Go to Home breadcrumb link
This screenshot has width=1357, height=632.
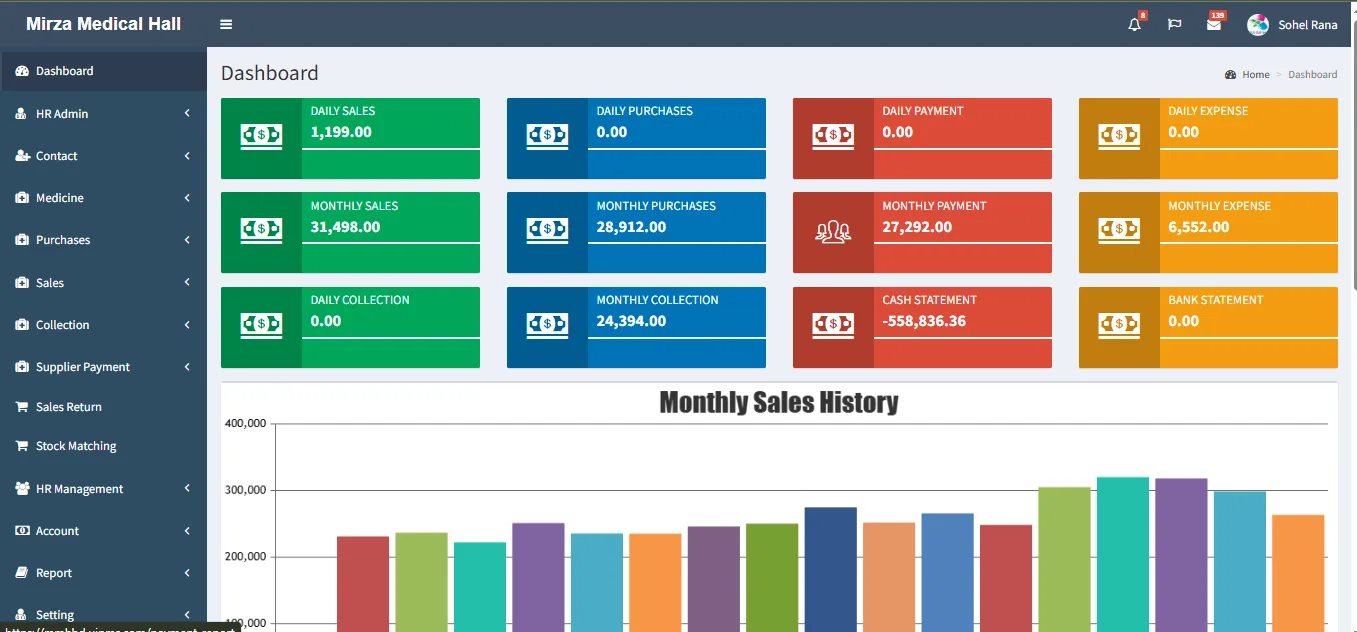point(1256,75)
